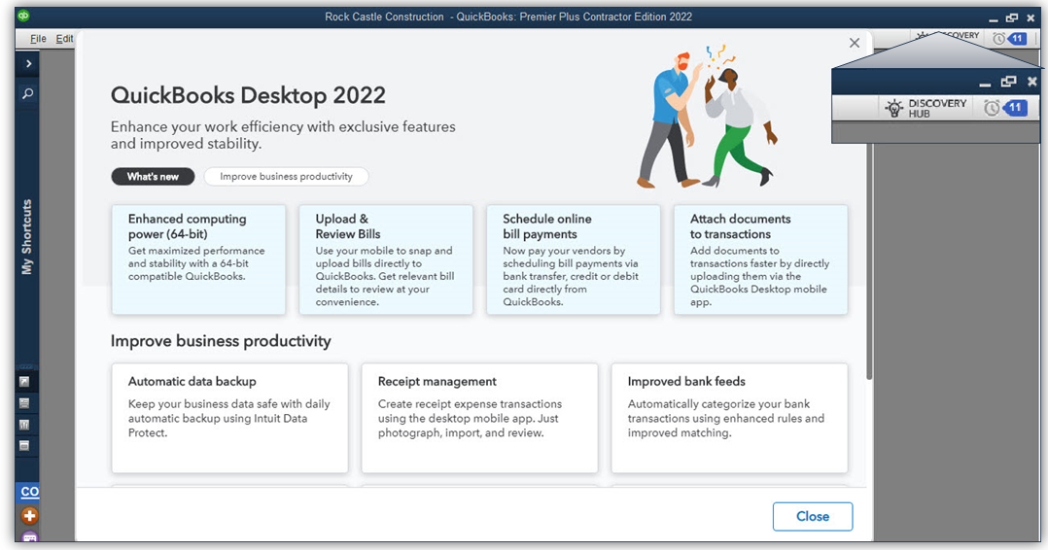The height and width of the screenshot is (550, 1048).
Task: Click the purple icon at sidebar bottom
Action: point(29,540)
